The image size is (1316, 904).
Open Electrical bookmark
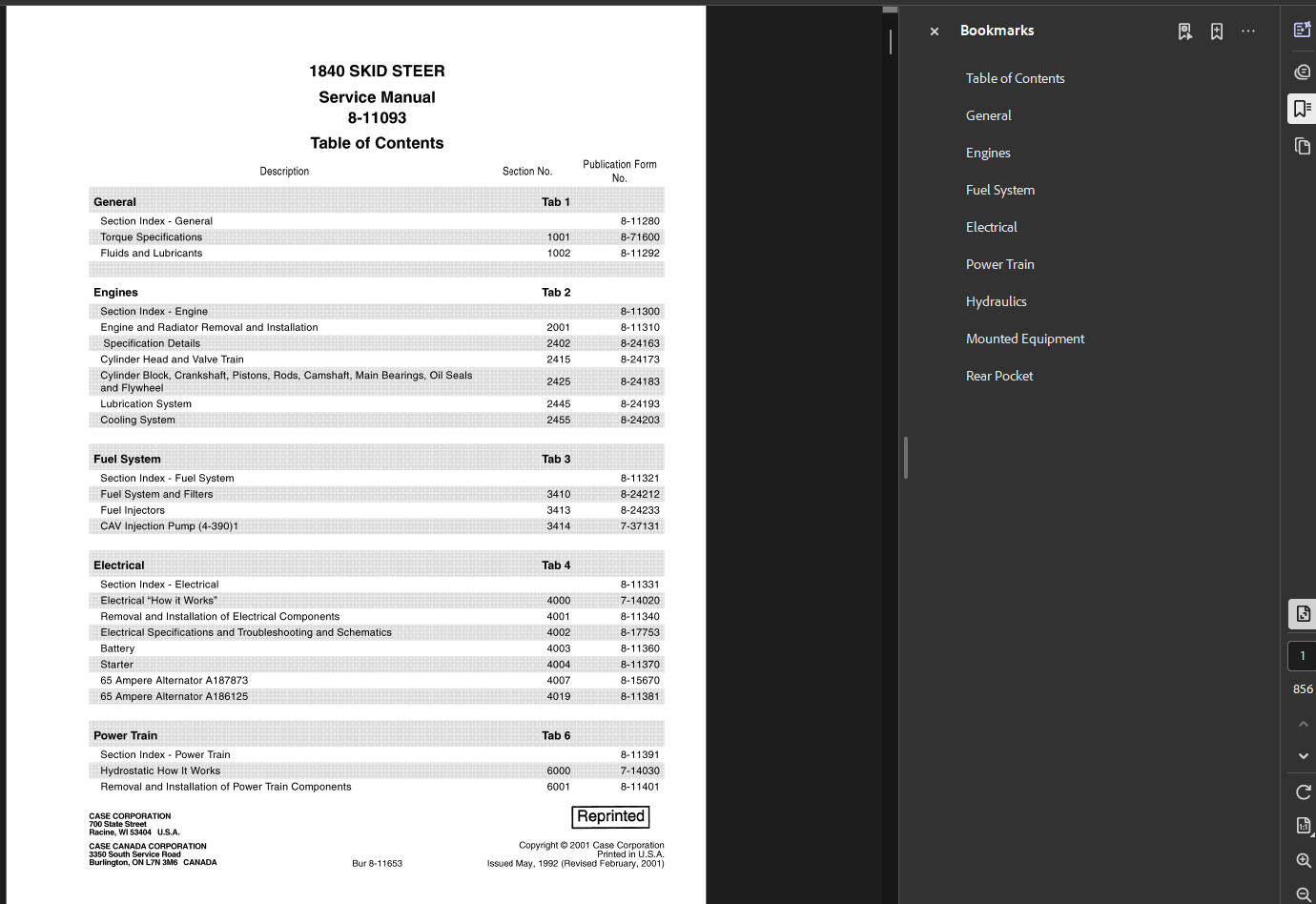point(991,227)
